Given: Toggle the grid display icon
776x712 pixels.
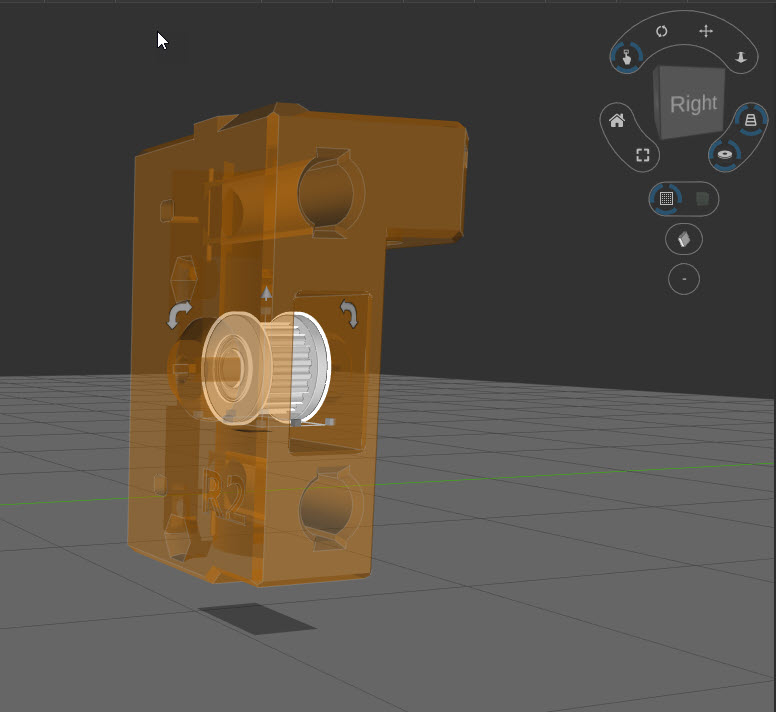Looking at the screenshot, I should click(x=666, y=198).
